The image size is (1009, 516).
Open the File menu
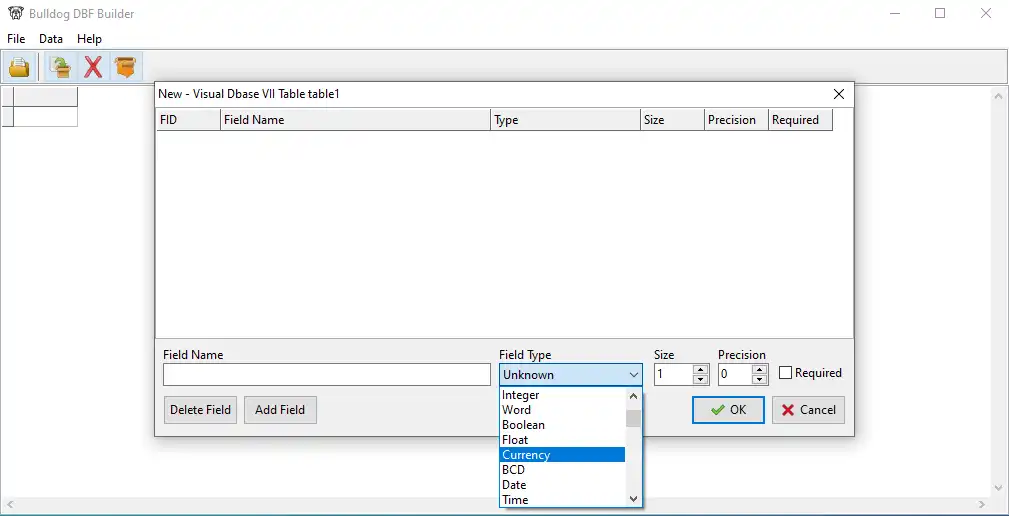coord(16,39)
